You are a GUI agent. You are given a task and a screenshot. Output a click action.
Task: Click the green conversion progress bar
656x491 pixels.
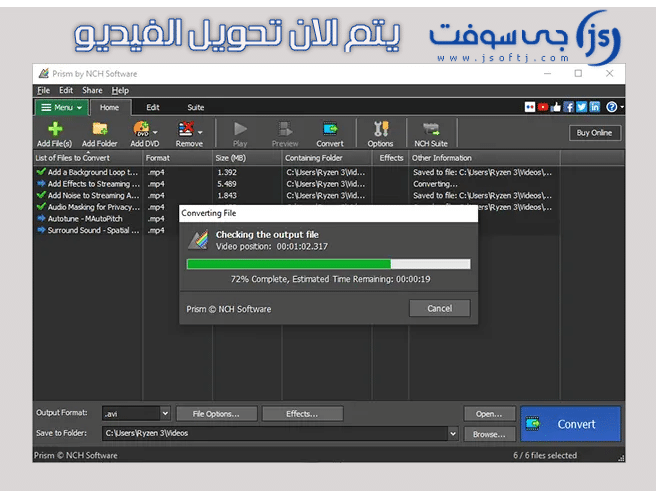pyautogui.click(x=328, y=264)
